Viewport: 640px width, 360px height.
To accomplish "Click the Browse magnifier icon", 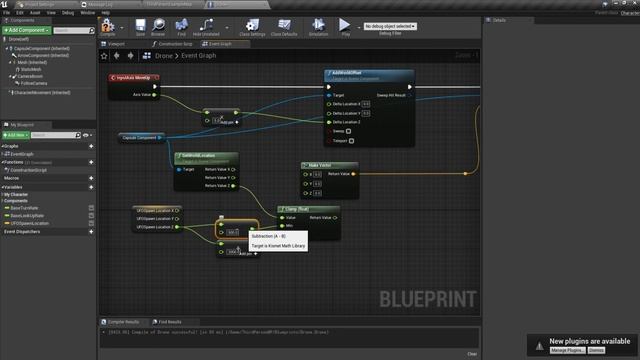I will pyautogui.click(x=158, y=25).
